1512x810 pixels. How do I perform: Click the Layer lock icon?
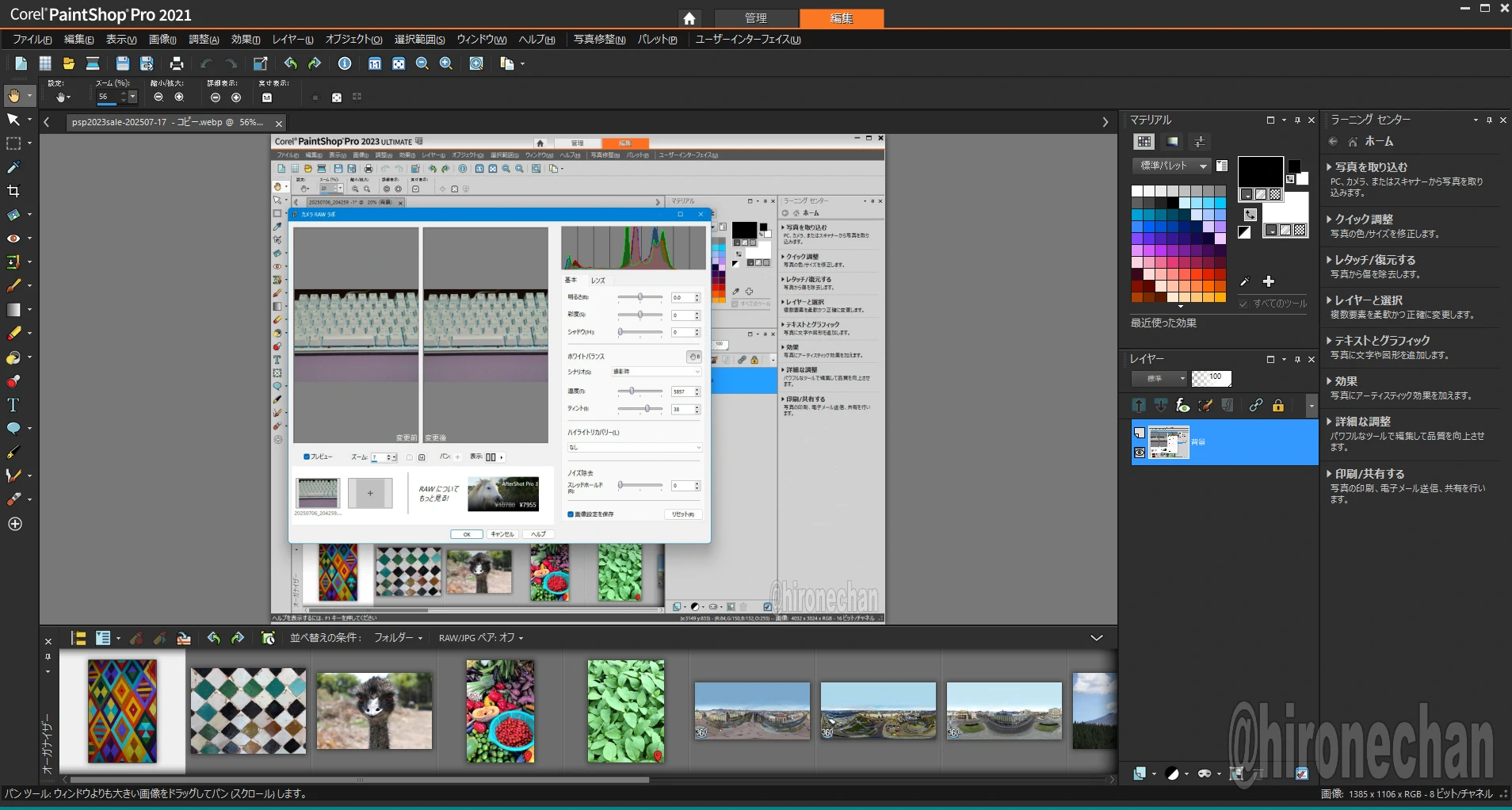(1278, 406)
